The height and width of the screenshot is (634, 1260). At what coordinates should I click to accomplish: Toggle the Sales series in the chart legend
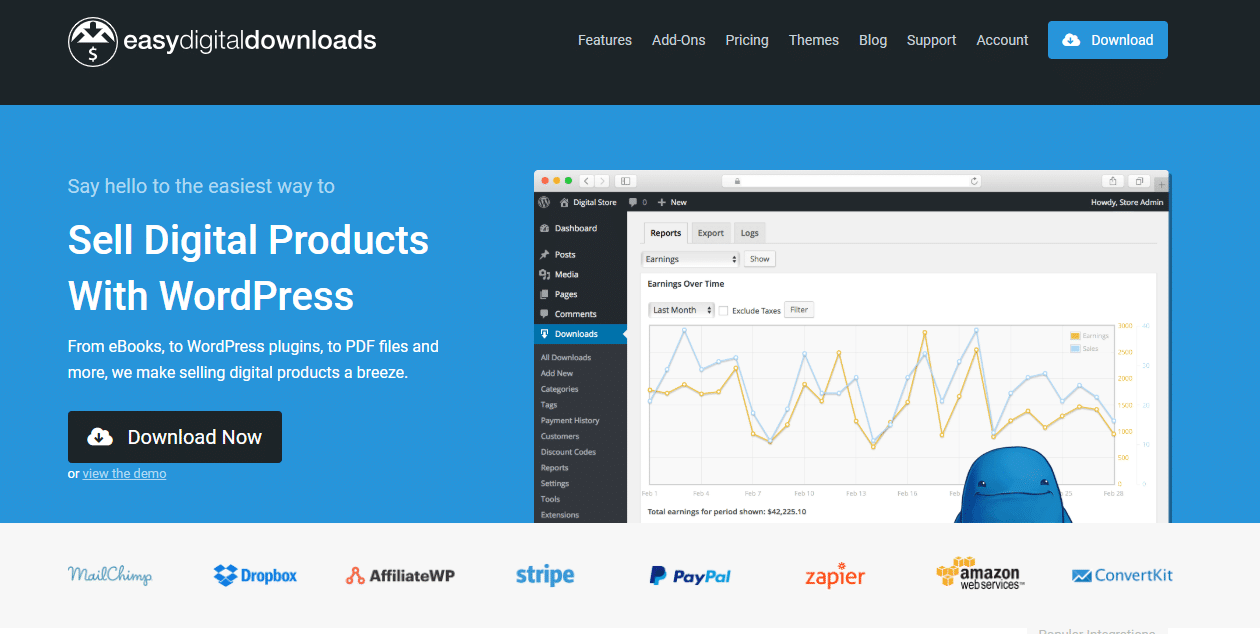pos(1089,347)
